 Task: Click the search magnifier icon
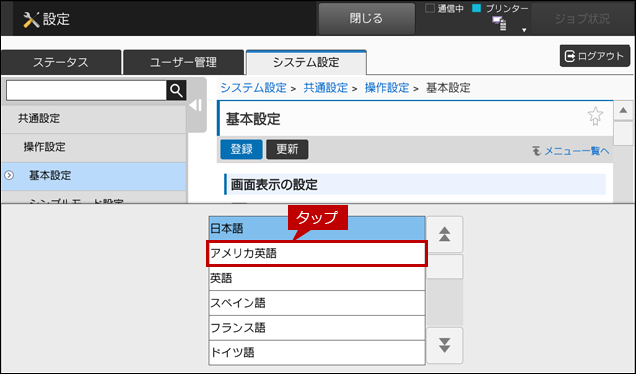176,90
